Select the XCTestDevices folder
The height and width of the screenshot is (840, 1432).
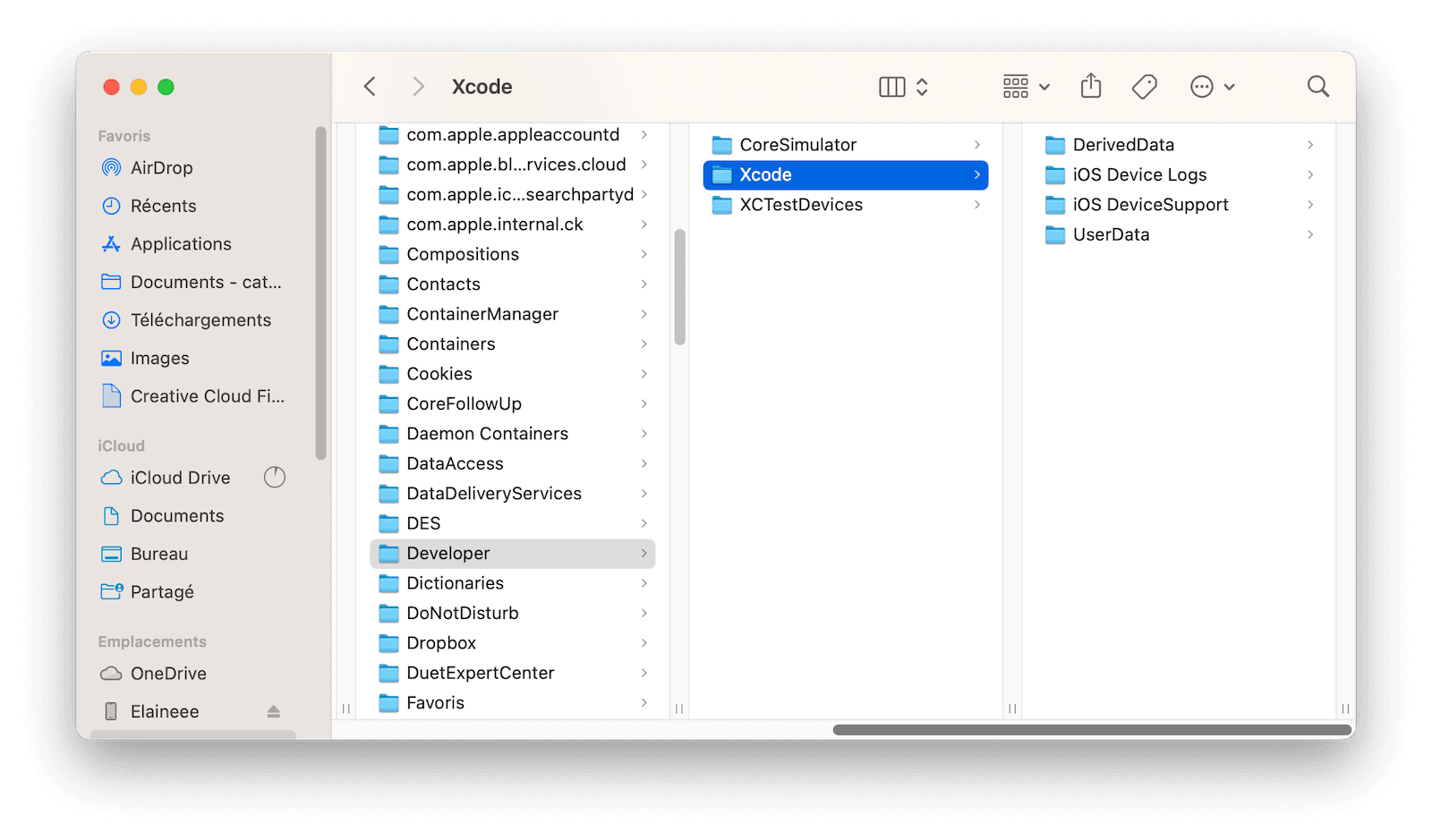pyautogui.click(x=801, y=205)
